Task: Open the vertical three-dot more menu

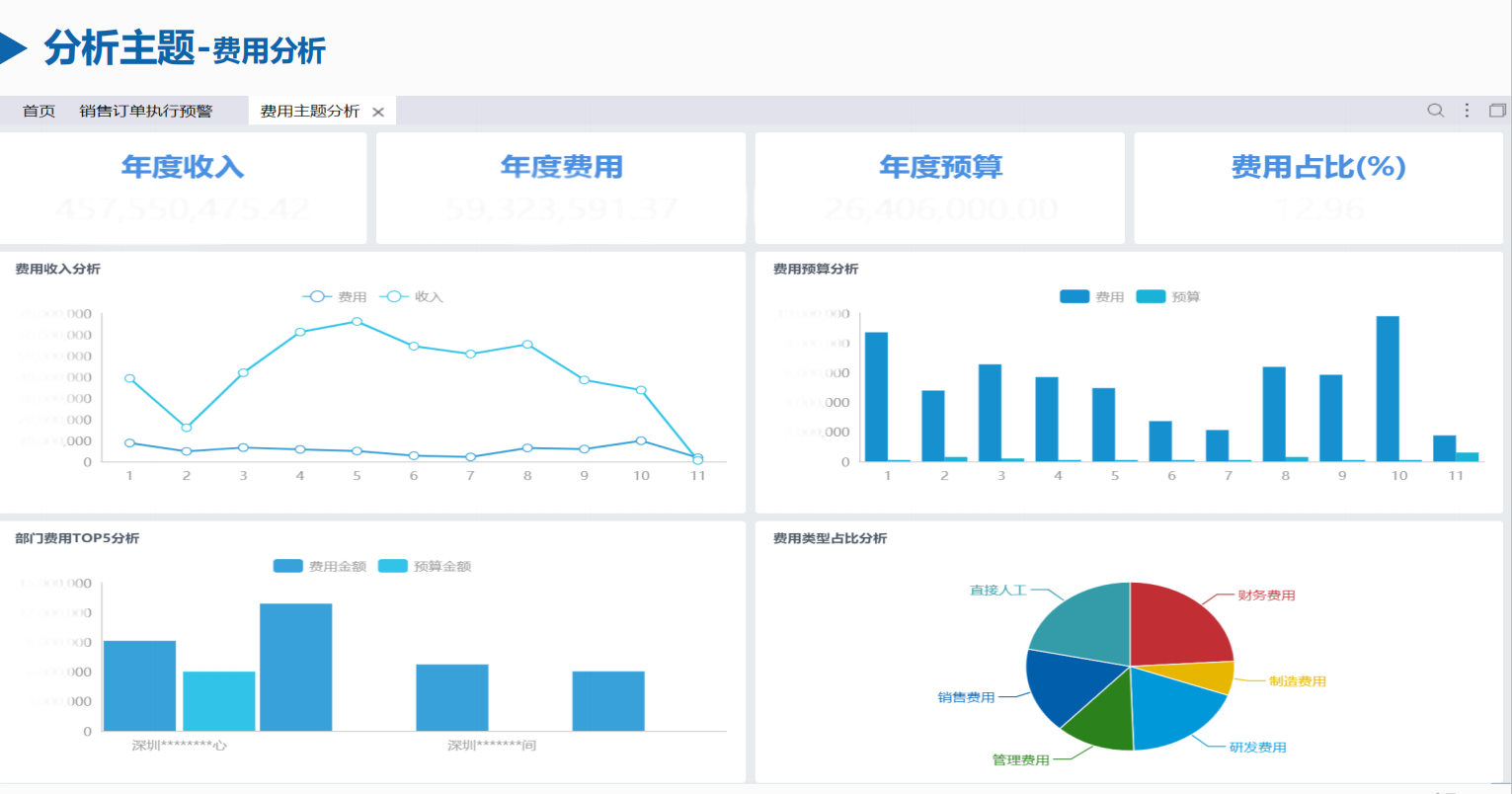Action: (x=1468, y=111)
